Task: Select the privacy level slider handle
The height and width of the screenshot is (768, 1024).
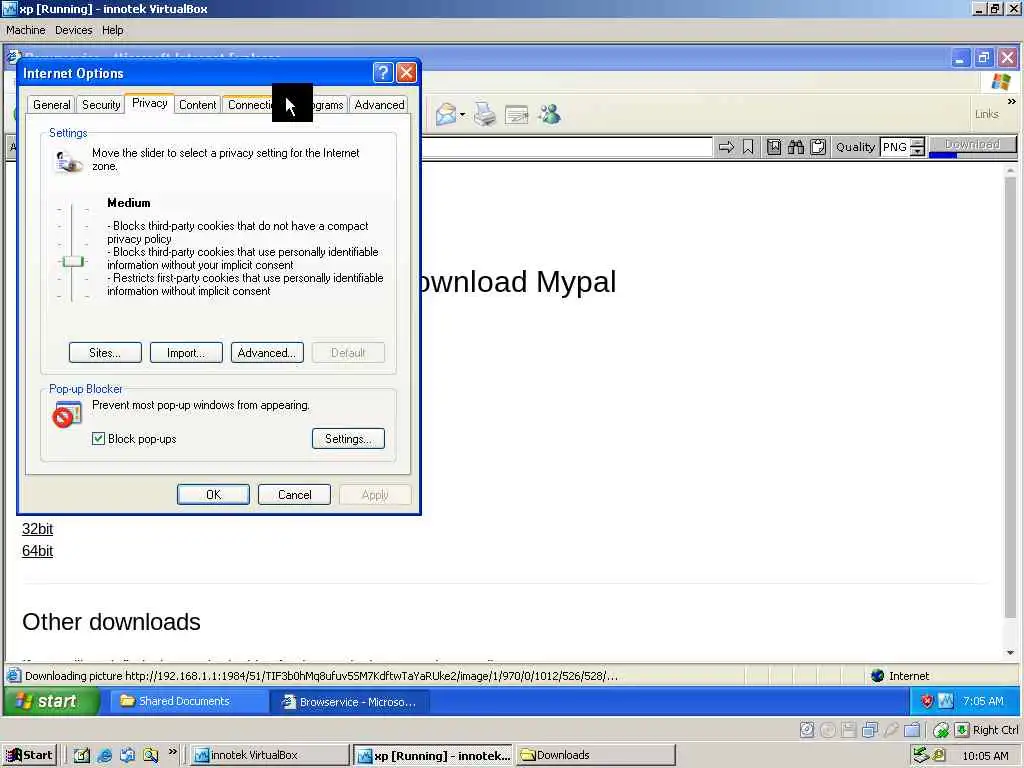Action: pyautogui.click(x=72, y=261)
